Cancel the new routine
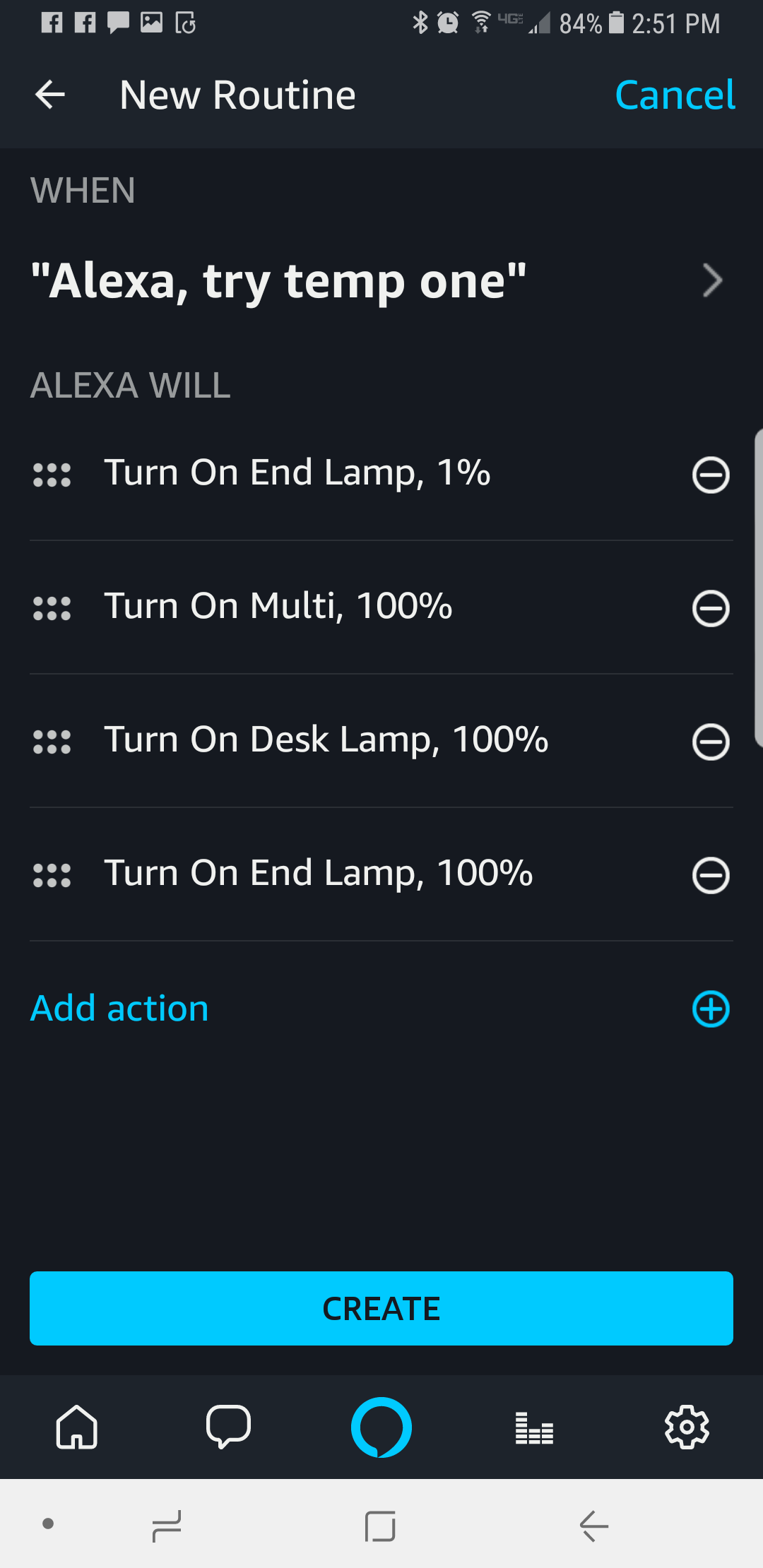 pos(675,95)
